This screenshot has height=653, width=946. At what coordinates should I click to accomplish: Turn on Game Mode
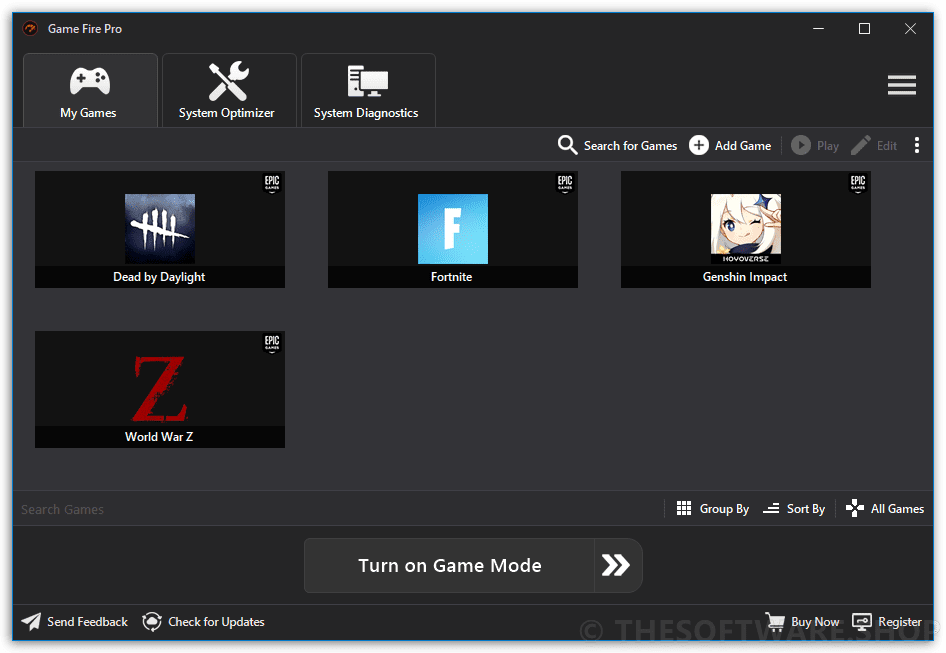449,565
